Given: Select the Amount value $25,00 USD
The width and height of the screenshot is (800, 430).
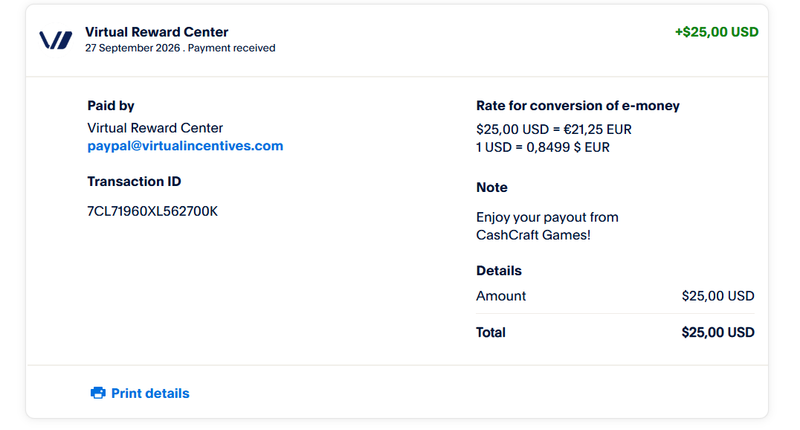Looking at the screenshot, I should click(x=718, y=296).
